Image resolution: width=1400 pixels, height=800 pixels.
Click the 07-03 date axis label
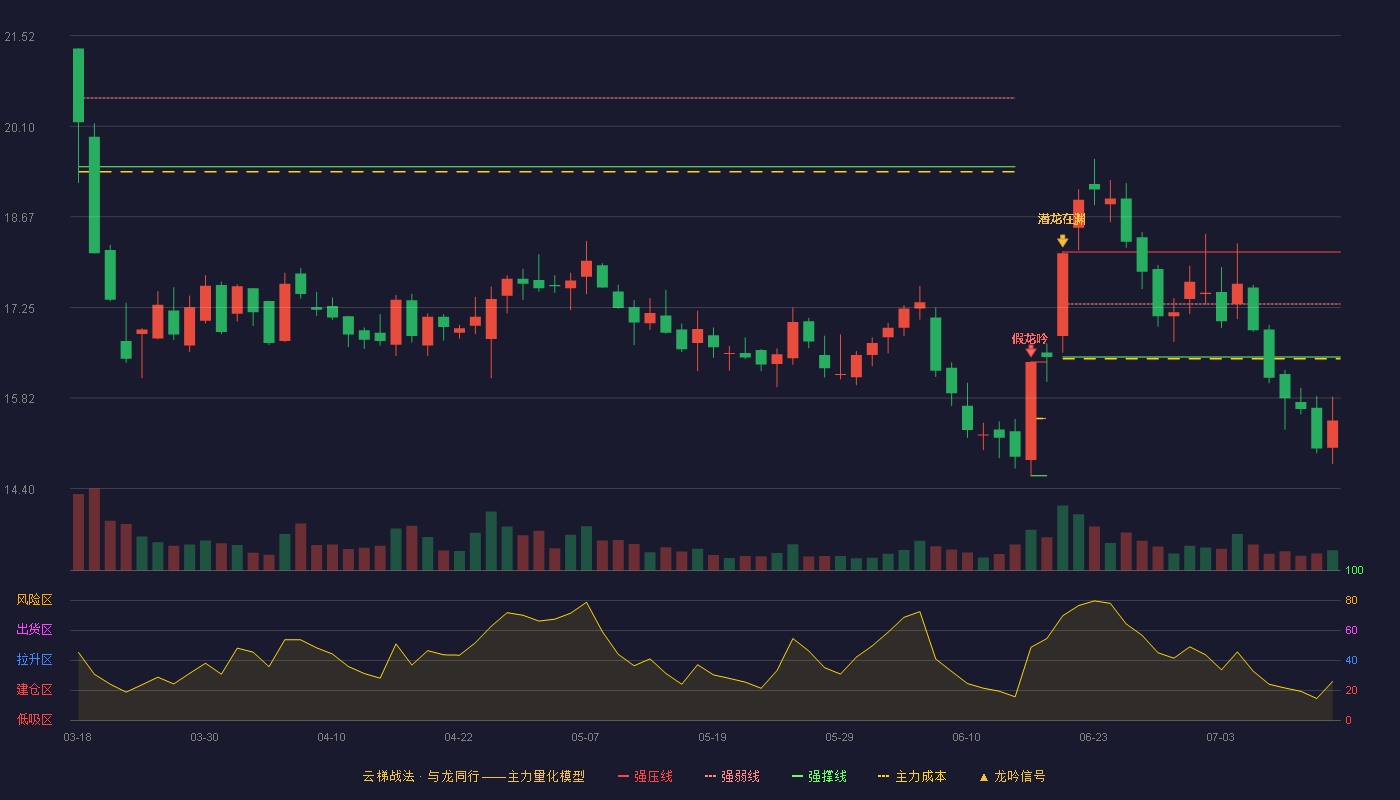pos(1220,737)
